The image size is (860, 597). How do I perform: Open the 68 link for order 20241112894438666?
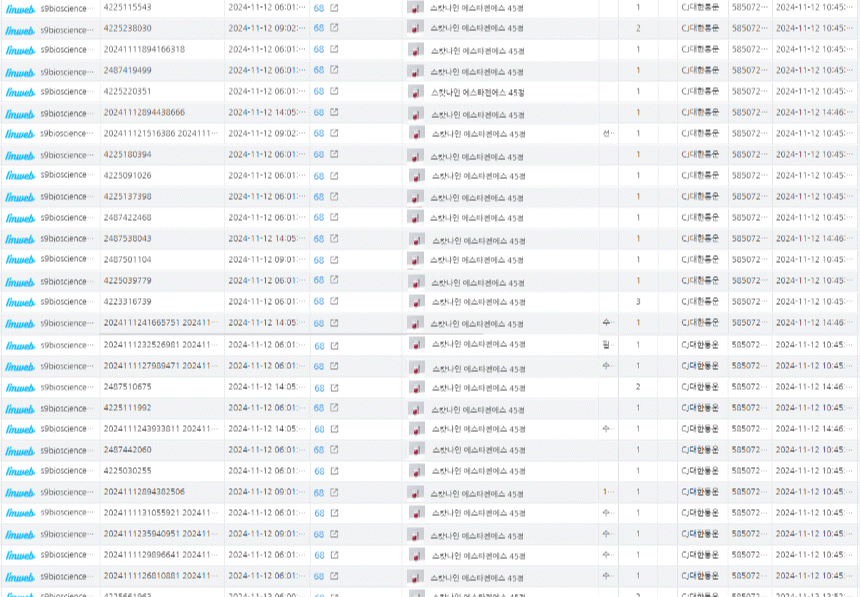click(319, 112)
